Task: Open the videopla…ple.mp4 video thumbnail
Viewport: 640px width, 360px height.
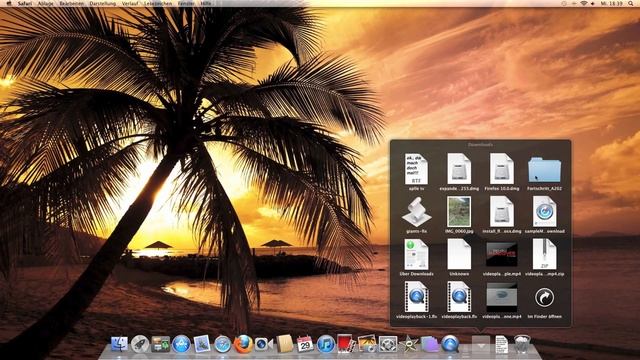Action: click(502, 254)
